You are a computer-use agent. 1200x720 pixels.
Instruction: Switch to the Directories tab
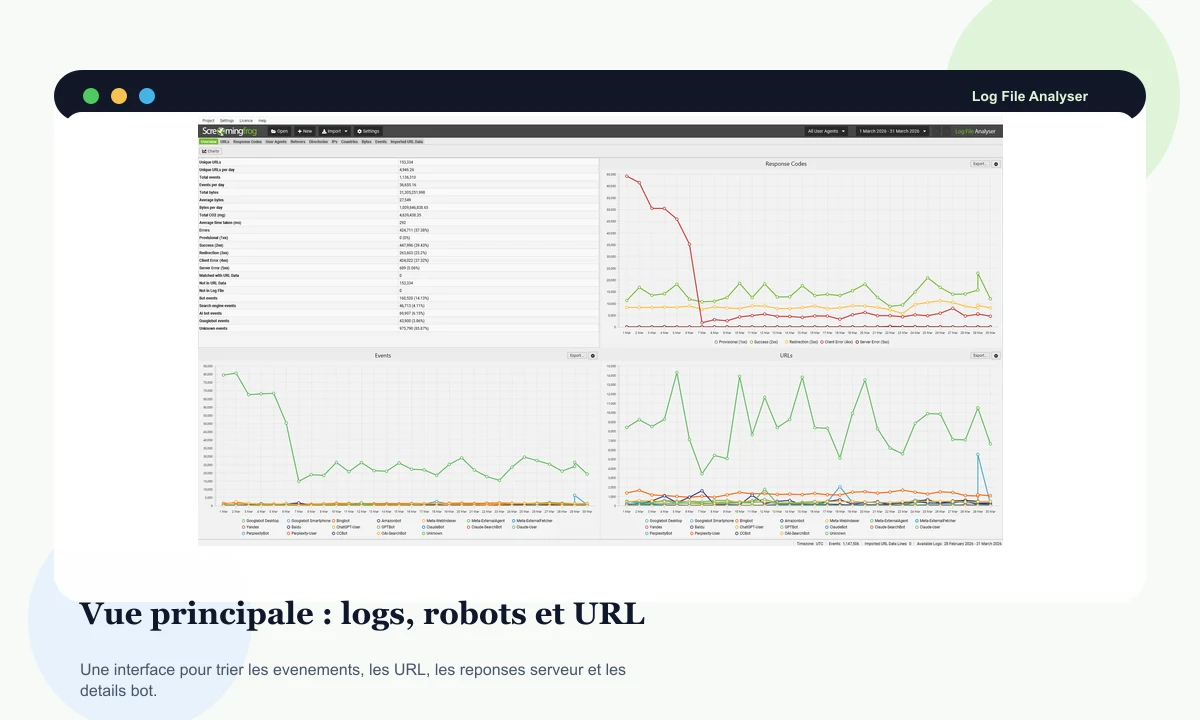coord(318,142)
